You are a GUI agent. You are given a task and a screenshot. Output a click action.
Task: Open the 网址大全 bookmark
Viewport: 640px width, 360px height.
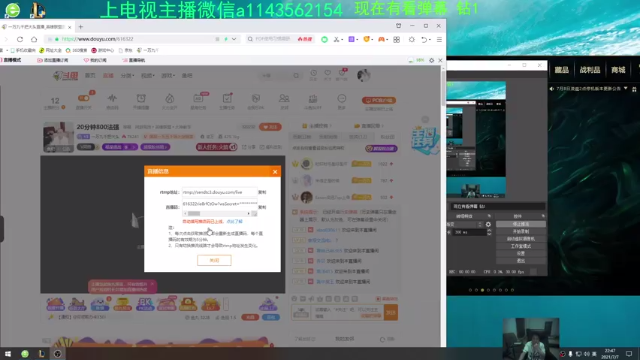(x=50, y=50)
